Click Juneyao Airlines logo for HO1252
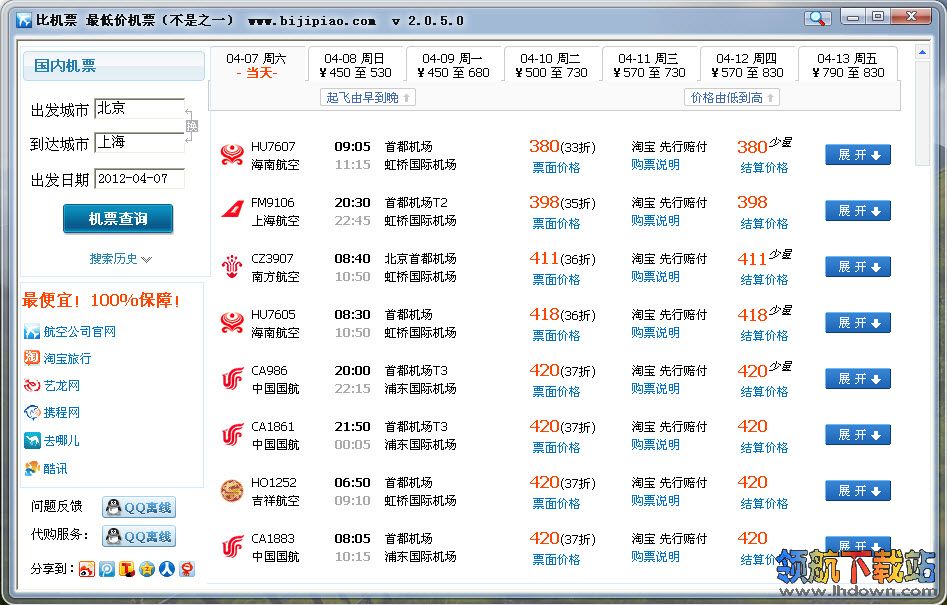This screenshot has height=605, width=947. (232, 491)
